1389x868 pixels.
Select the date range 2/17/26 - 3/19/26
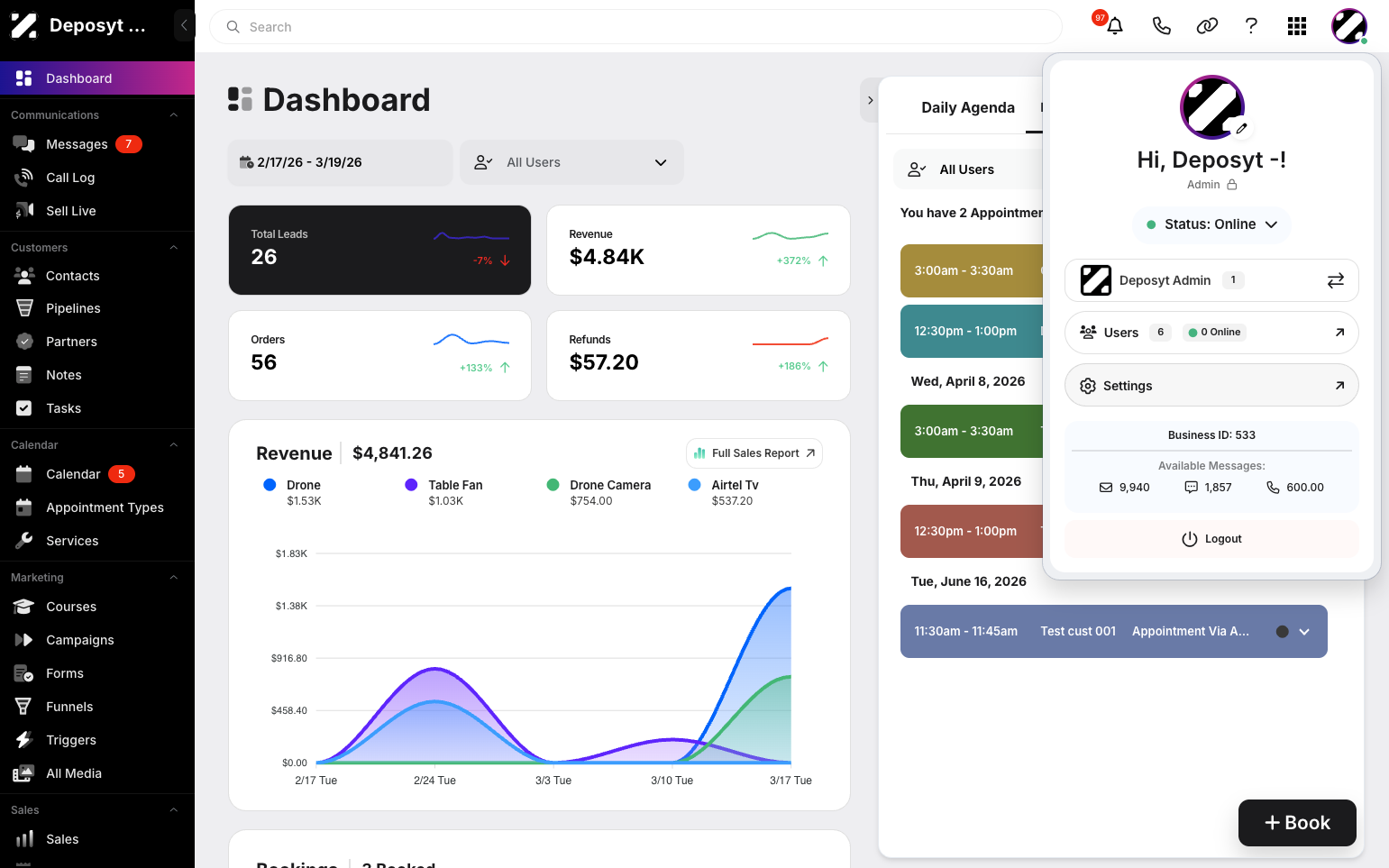[x=341, y=162]
